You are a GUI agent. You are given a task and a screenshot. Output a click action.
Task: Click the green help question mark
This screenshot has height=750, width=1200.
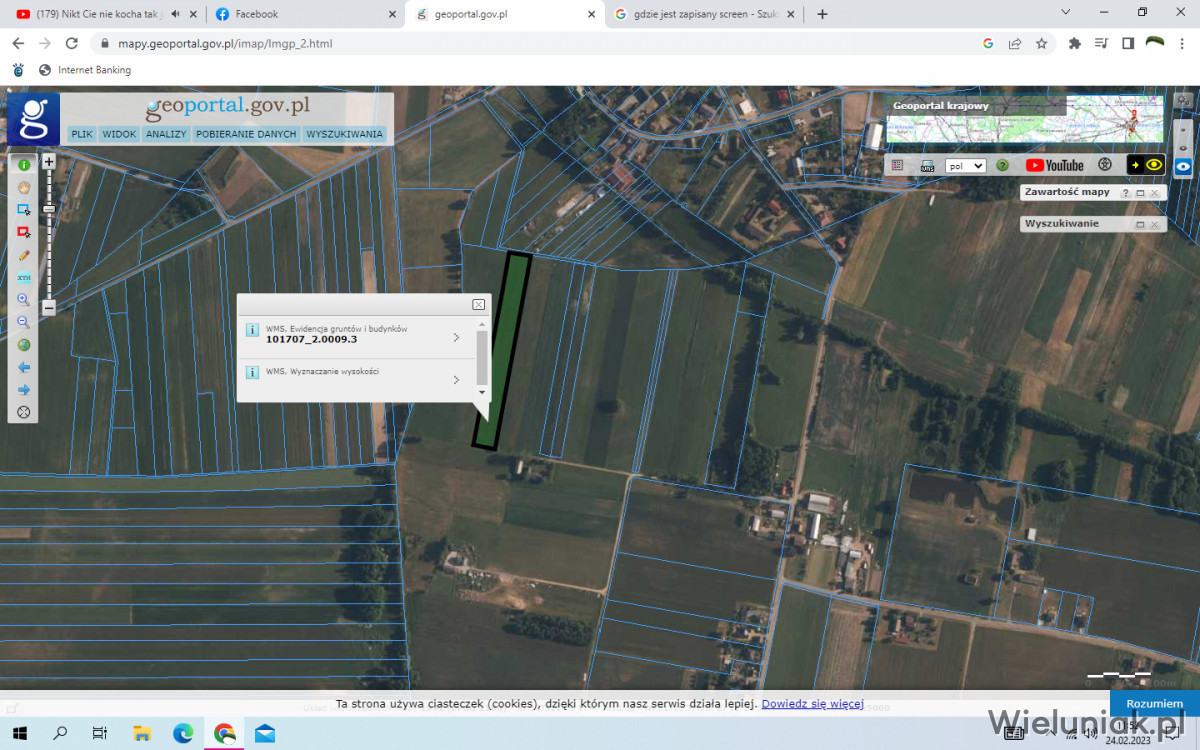(1002, 165)
